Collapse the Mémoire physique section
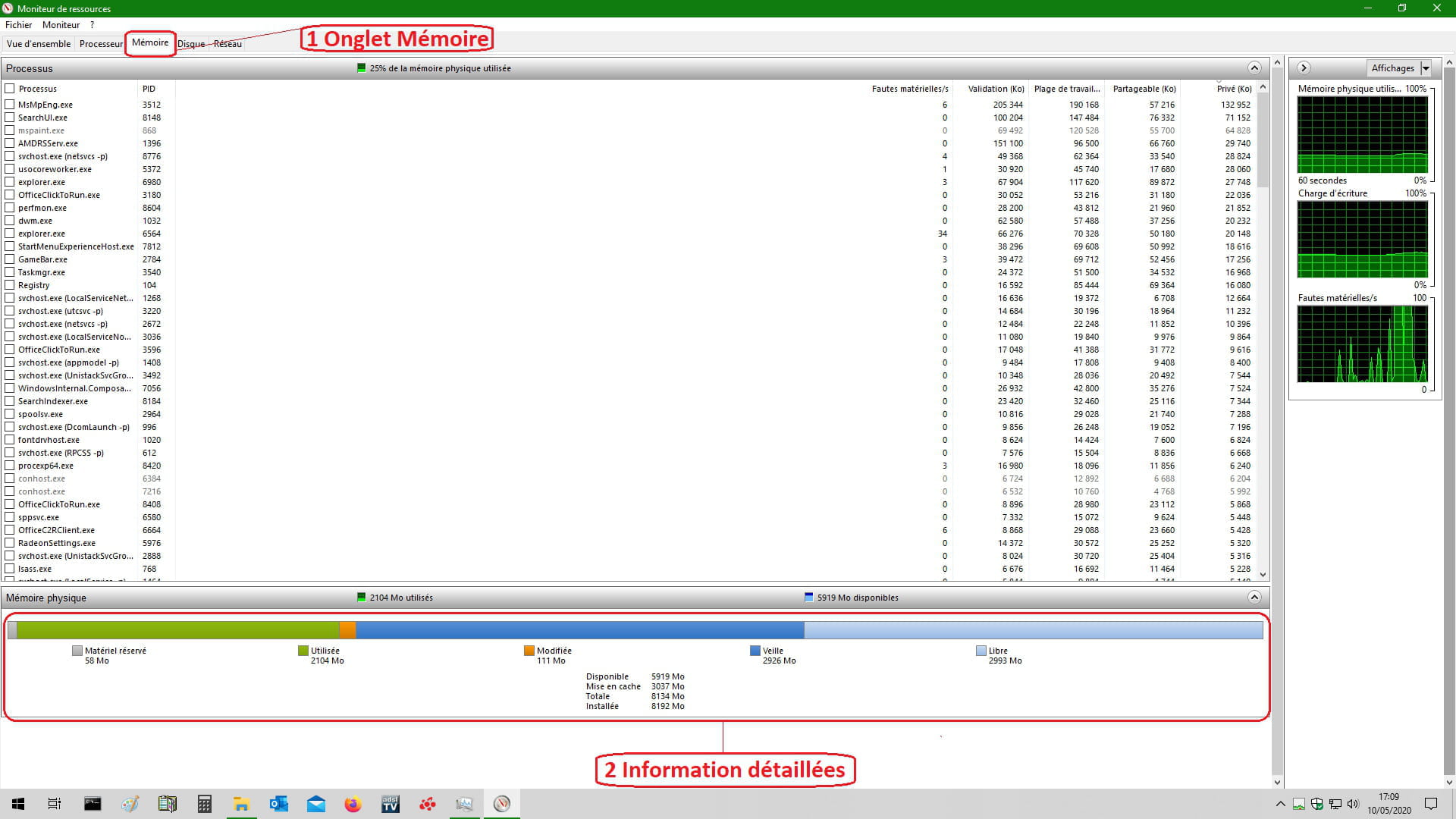Screen dimensions: 1456x819 (1254, 597)
